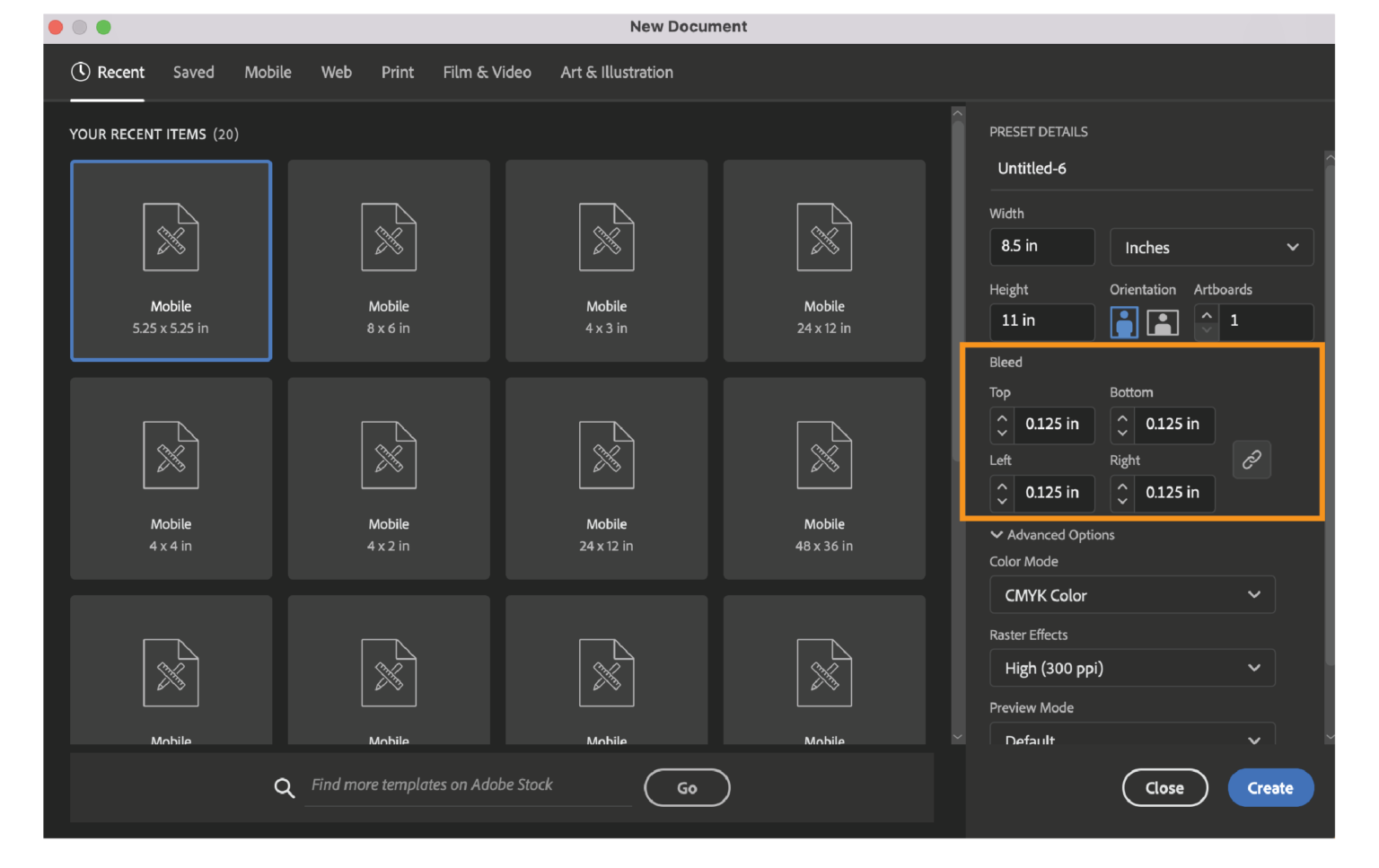The image size is (1379, 868).
Task: Click the magnifying glass search icon
Action: click(x=284, y=787)
